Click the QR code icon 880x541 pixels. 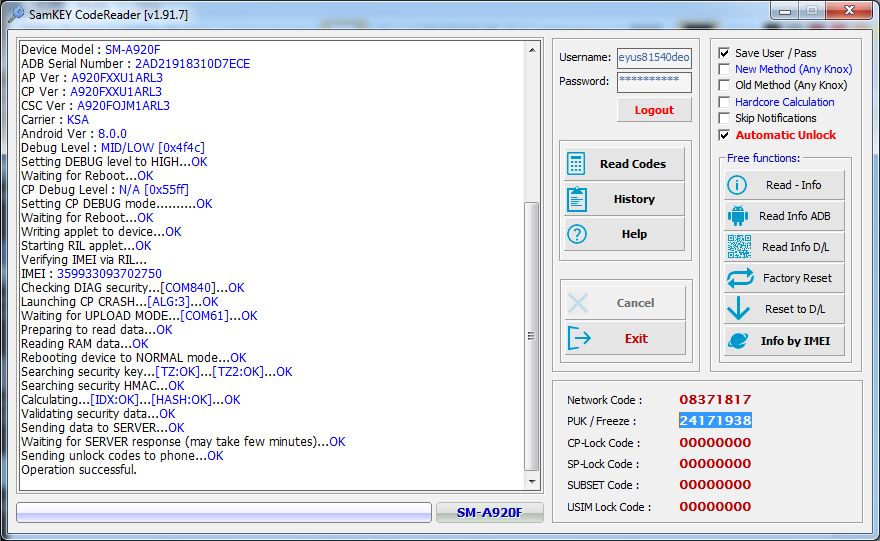point(739,246)
